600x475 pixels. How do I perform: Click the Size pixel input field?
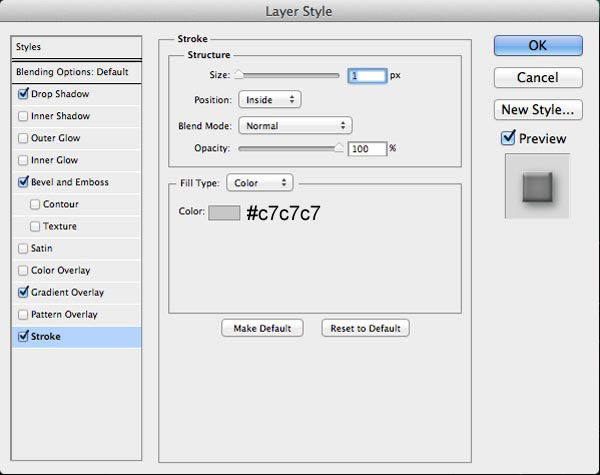[x=367, y=76]
